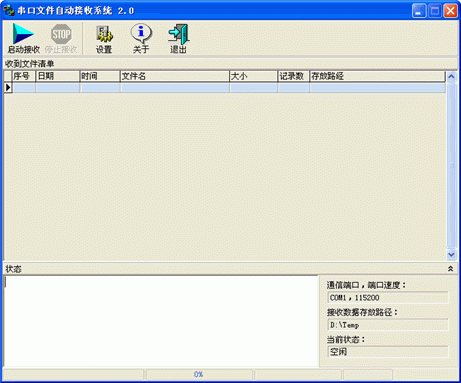The image size is (461, 383).
Task: Select the 记录数 column header
Action: 294,76
